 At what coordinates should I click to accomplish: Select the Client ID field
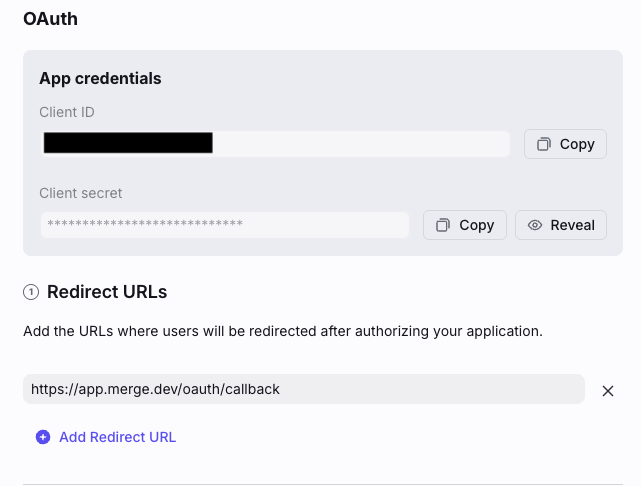tap(275, 144)
